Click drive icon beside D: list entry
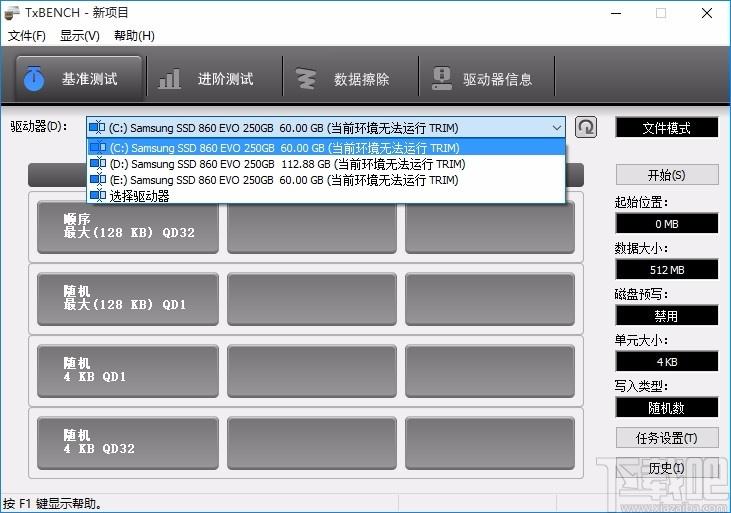The width and height of the screenshot is (731, 513). coord(98,164)
